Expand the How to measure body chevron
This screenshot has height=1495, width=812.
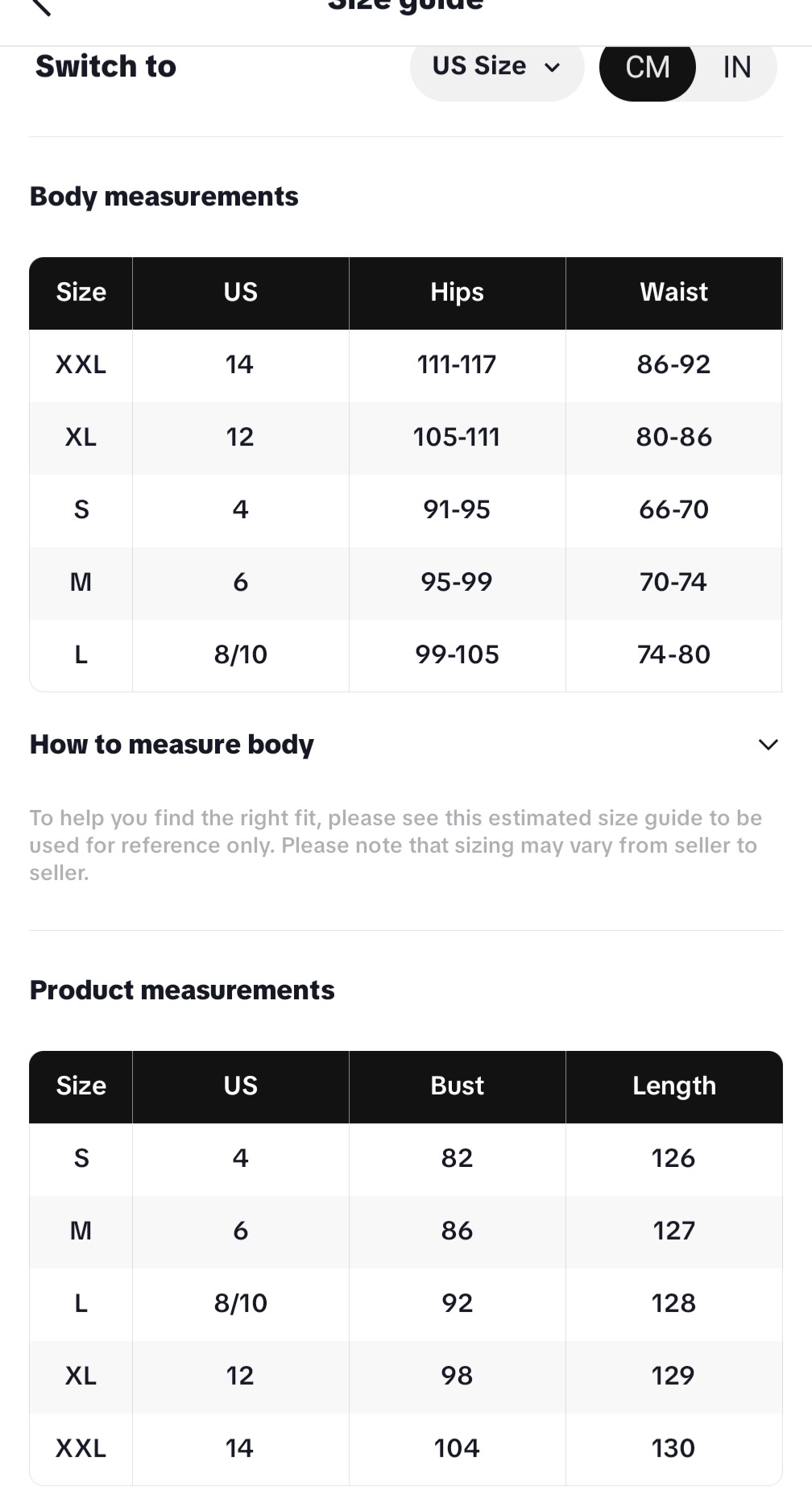point(768,745)
